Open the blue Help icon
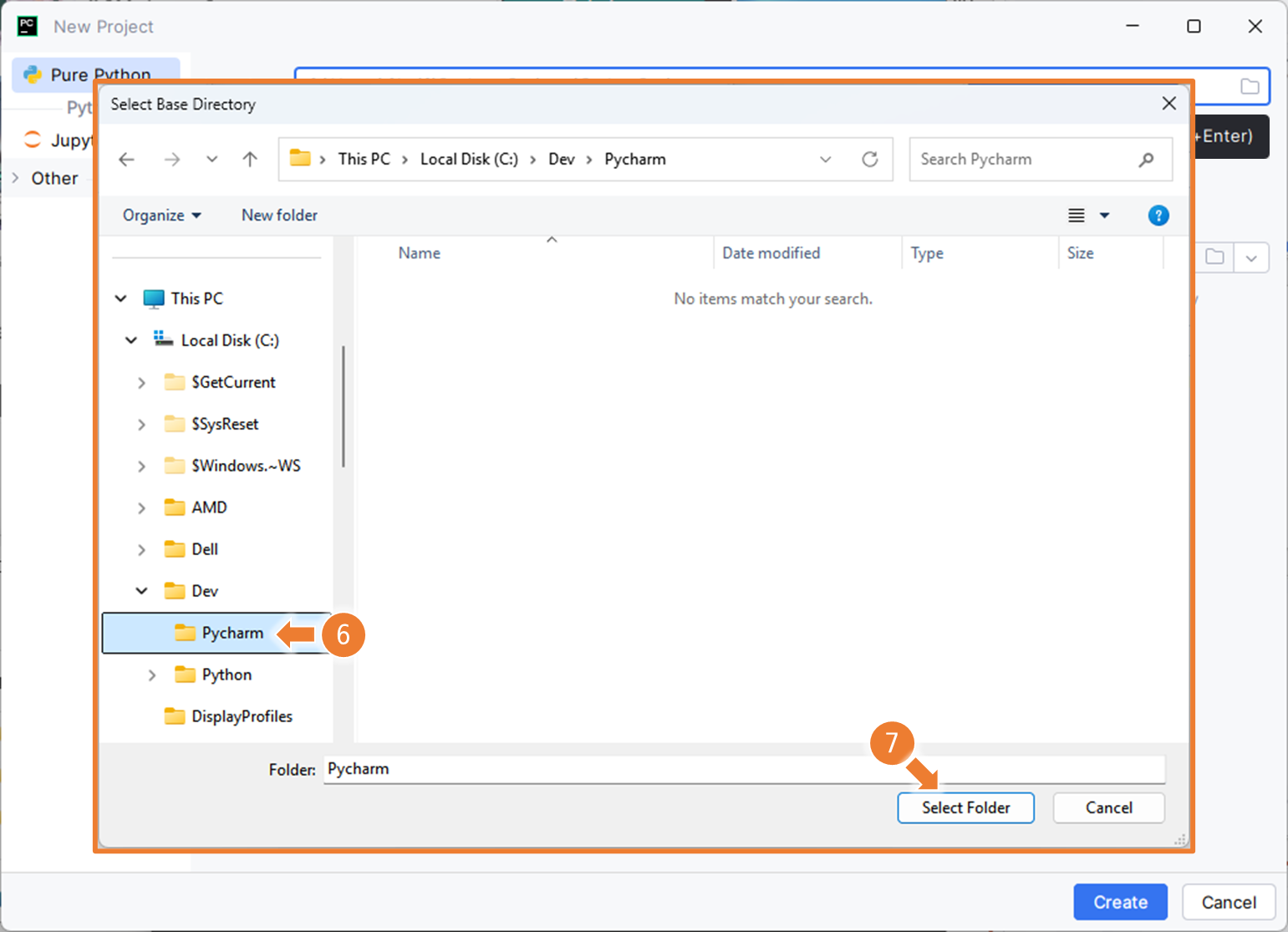The width and height of the screenshot is (1288, 932). pyautogui.click(x=1158, y=216)
